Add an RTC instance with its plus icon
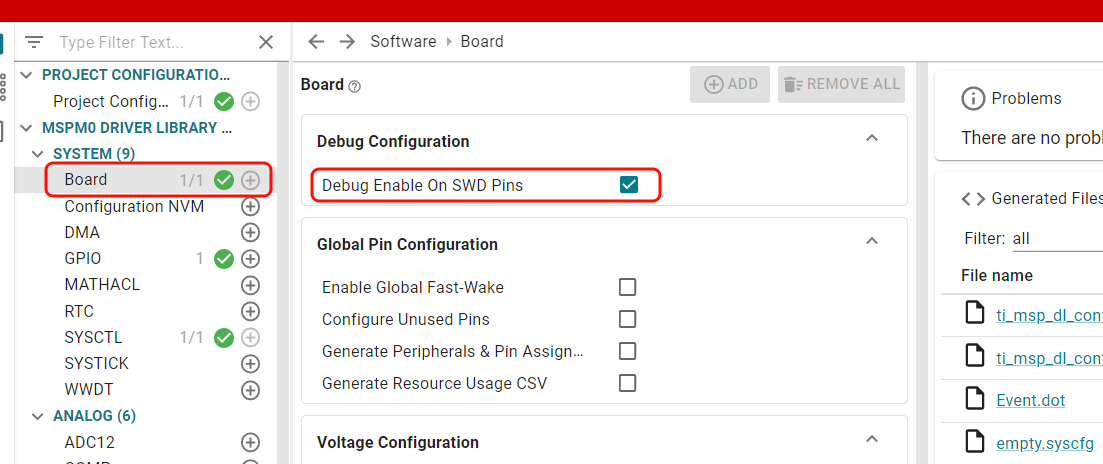1103x464 pixels. (250, 311)
